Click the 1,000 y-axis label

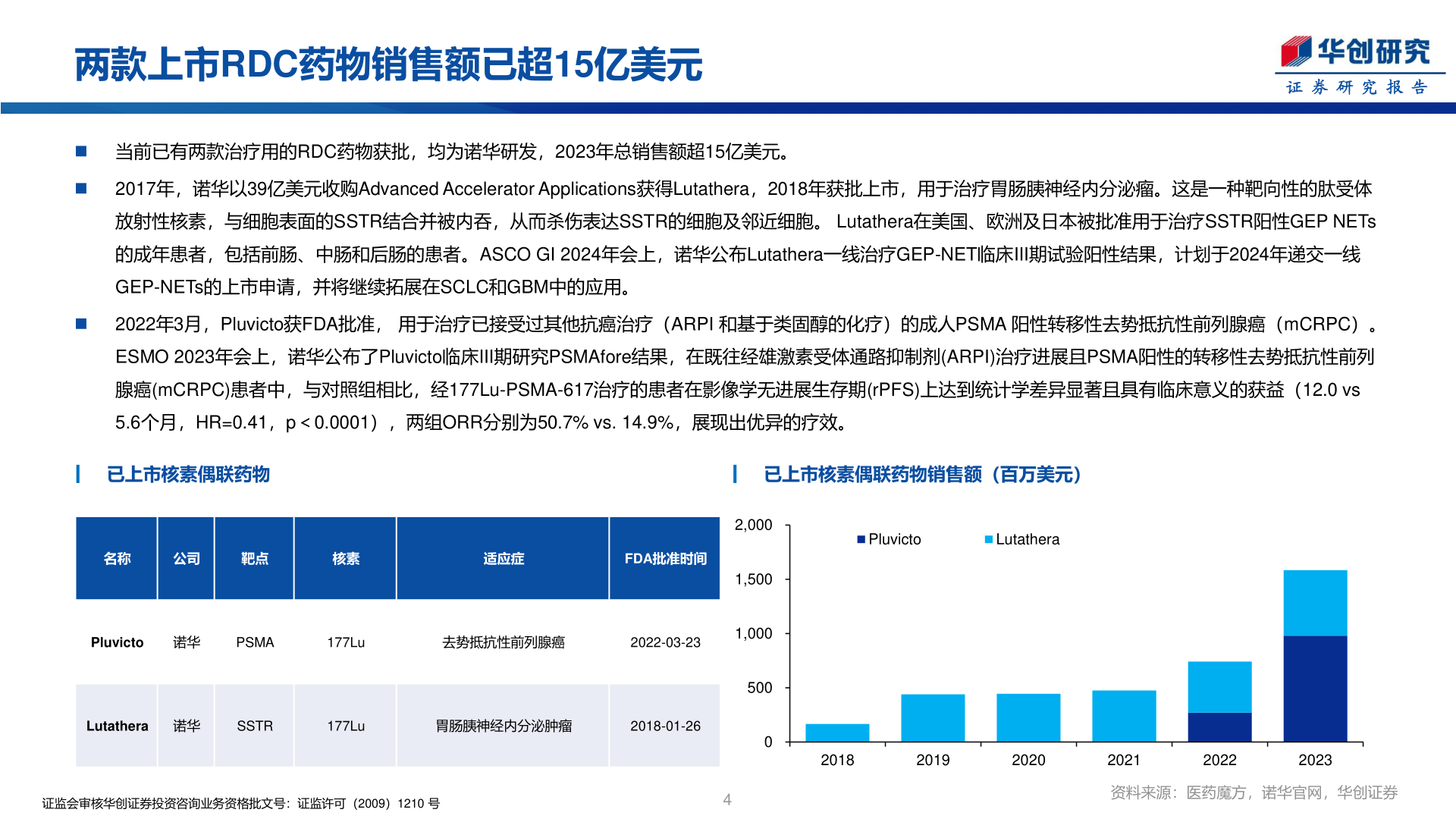[753, 633]
